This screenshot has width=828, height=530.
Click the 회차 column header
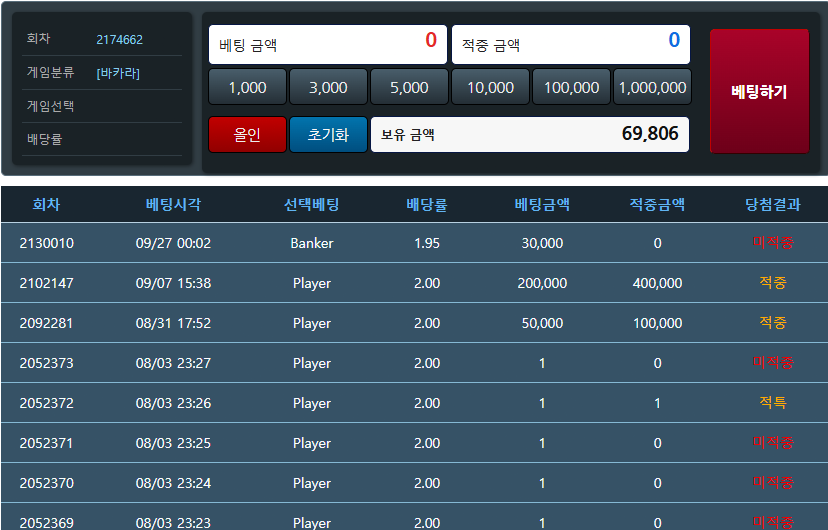tap(46, 204)
